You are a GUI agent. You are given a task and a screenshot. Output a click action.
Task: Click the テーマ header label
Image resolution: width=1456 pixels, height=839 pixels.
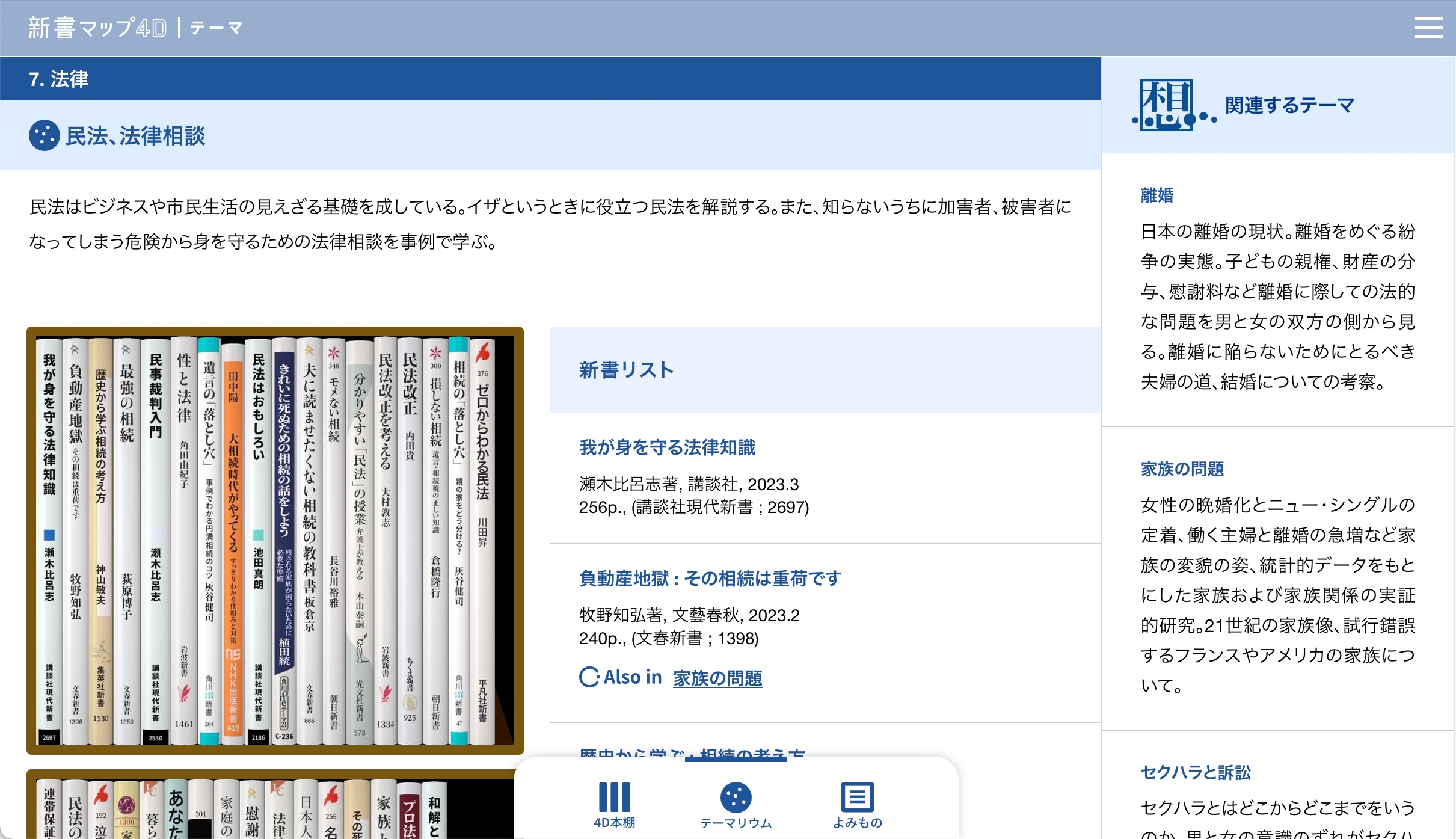tap(217, 28)
